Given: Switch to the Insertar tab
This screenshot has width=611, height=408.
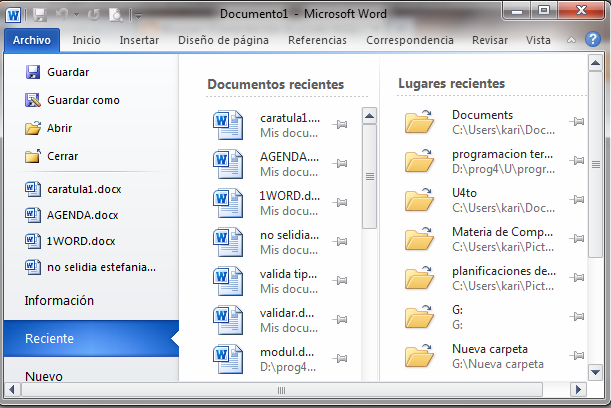Looking at the screenshot, I should (139, 40).
